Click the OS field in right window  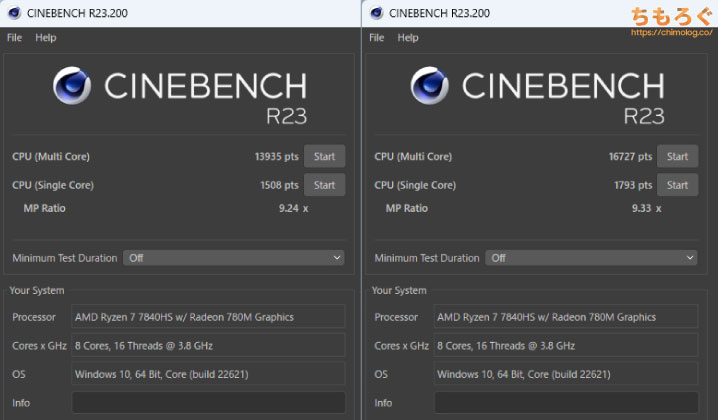(566, 374)
